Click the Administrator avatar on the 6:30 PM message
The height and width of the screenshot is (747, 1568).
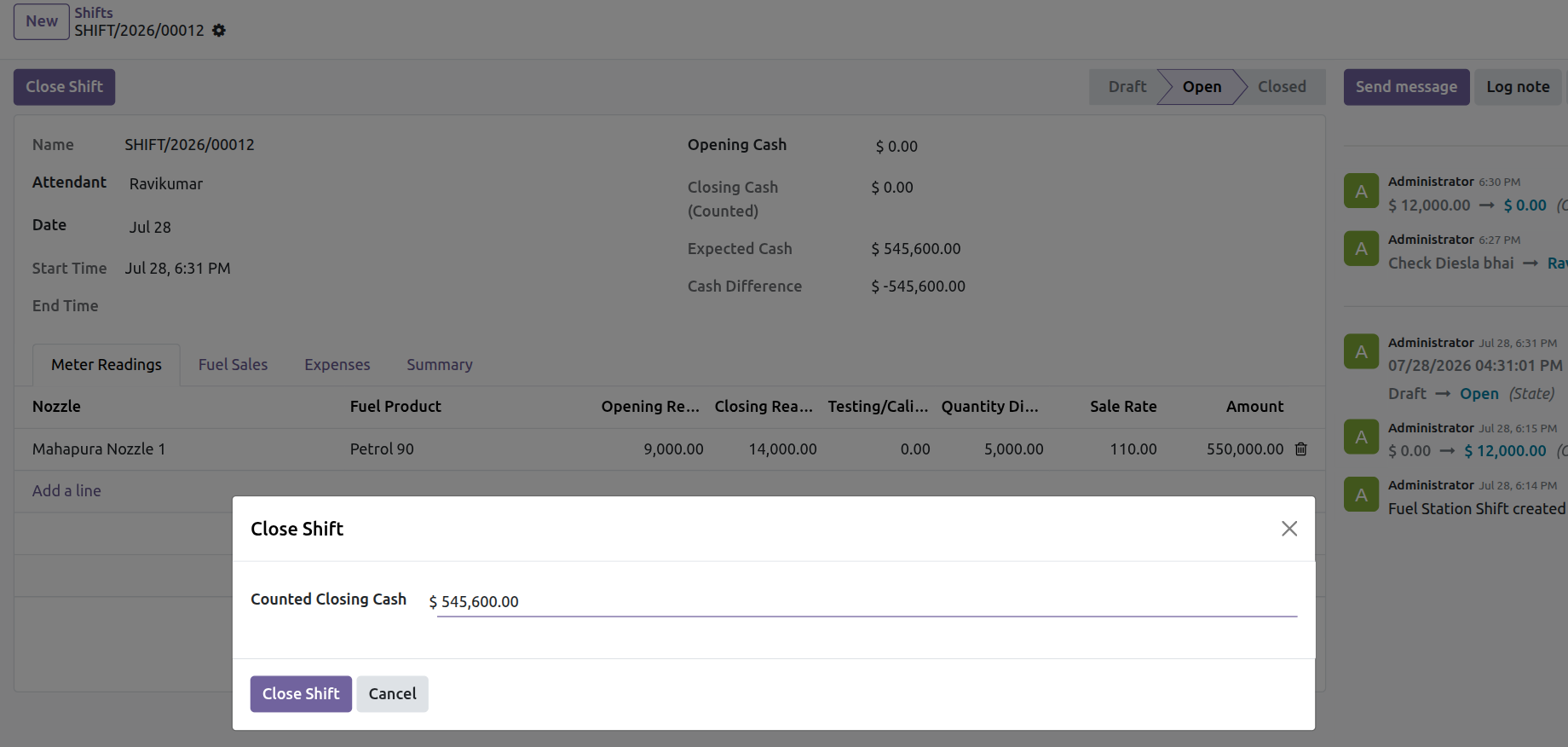pos(1361,191)
